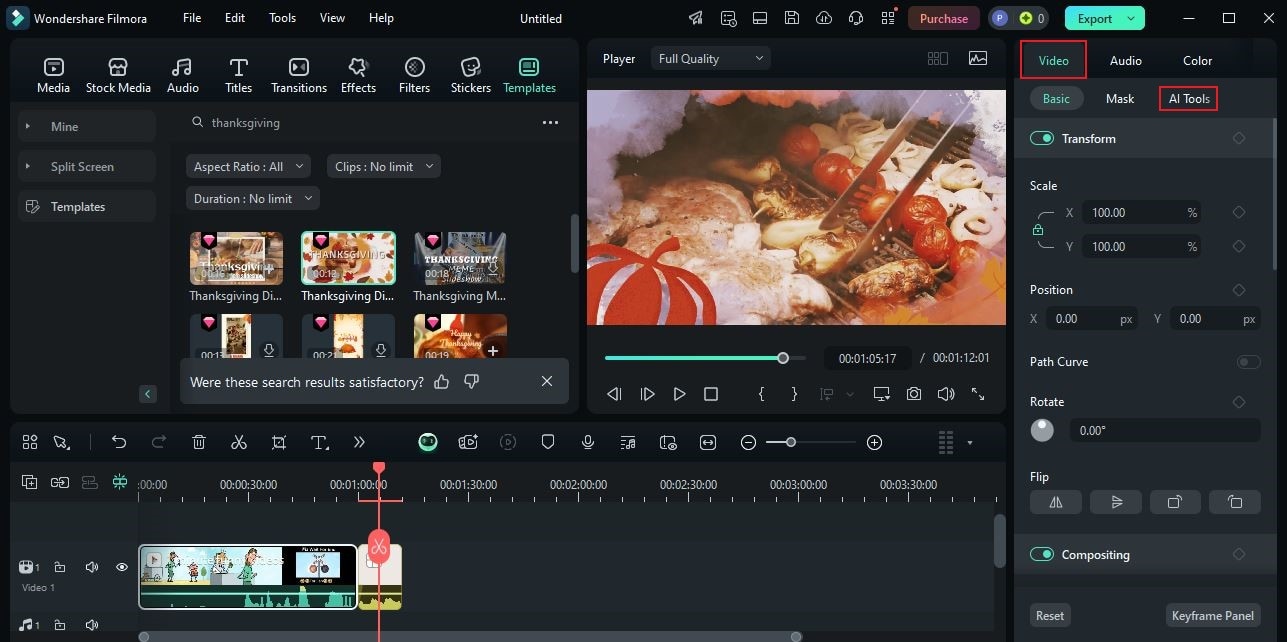
Task: Open the Clips: No limit dropdown
Action: click(384, 167)
